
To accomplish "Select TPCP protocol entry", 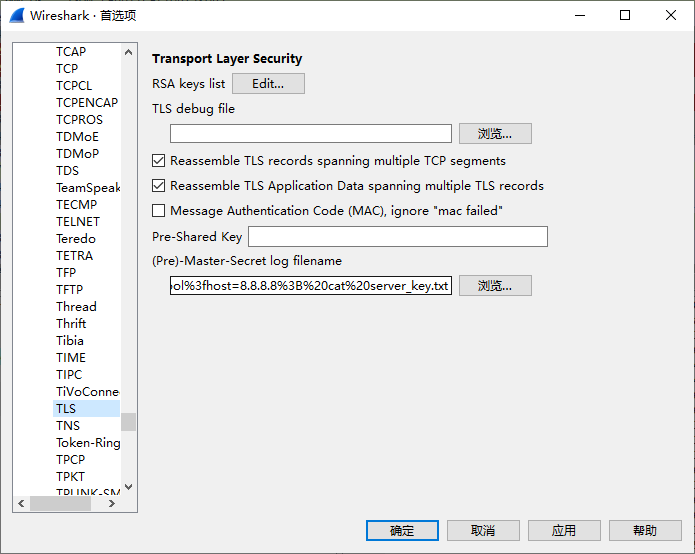I will (70, 460).
